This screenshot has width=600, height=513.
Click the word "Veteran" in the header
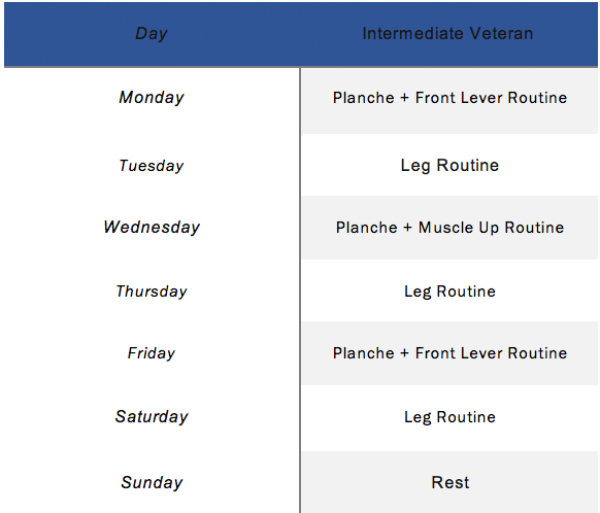(502, 34)
